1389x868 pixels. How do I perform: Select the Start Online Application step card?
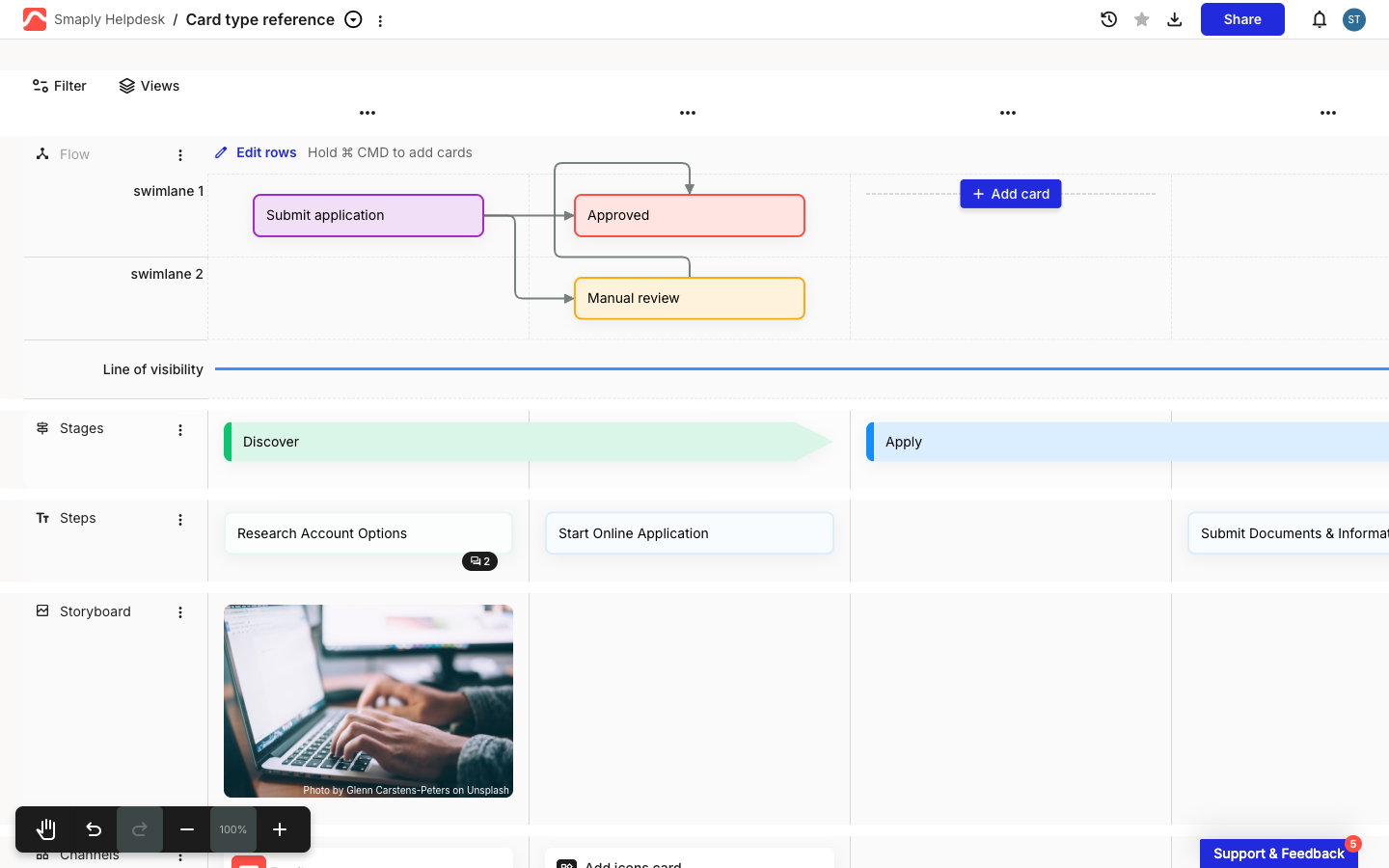(x=690, y=533)
